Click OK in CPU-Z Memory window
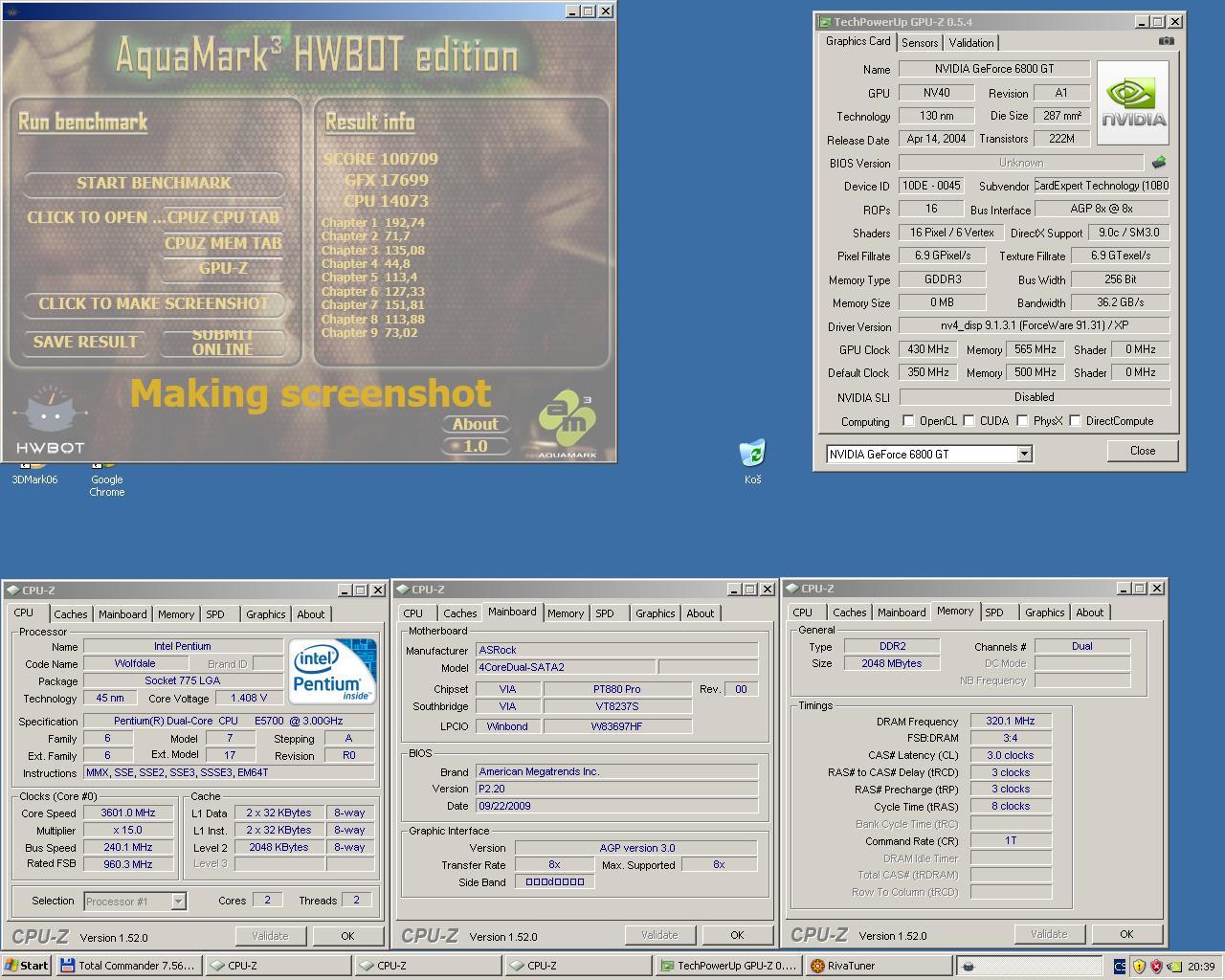1225x980 pixels. (x=1126, y=934)
